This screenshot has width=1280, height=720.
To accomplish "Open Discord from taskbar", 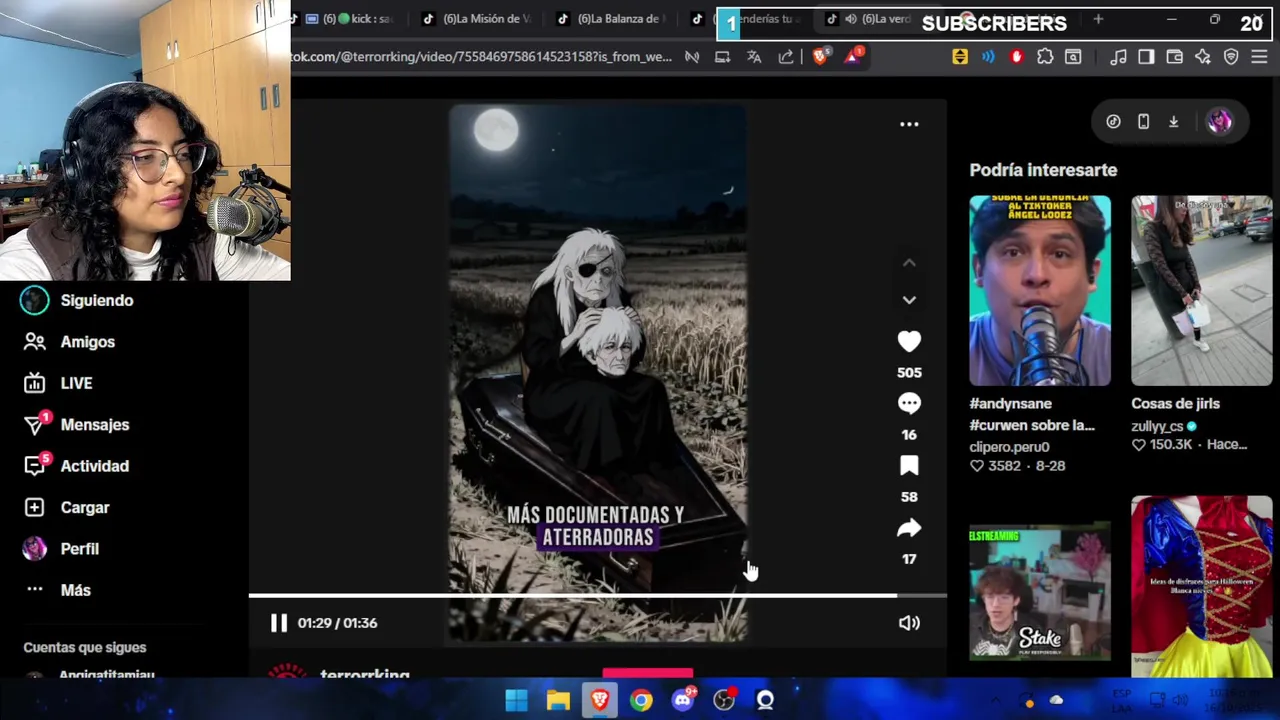I will [x=683, y=700].
